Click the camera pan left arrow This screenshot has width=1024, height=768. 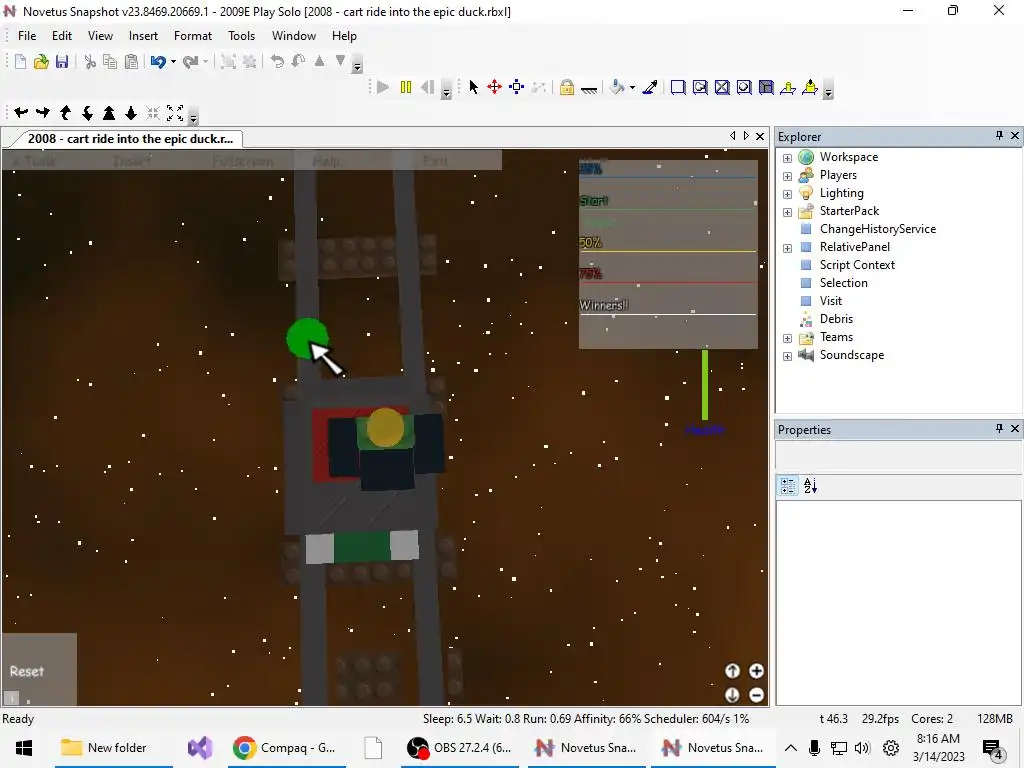pos(21,113)
